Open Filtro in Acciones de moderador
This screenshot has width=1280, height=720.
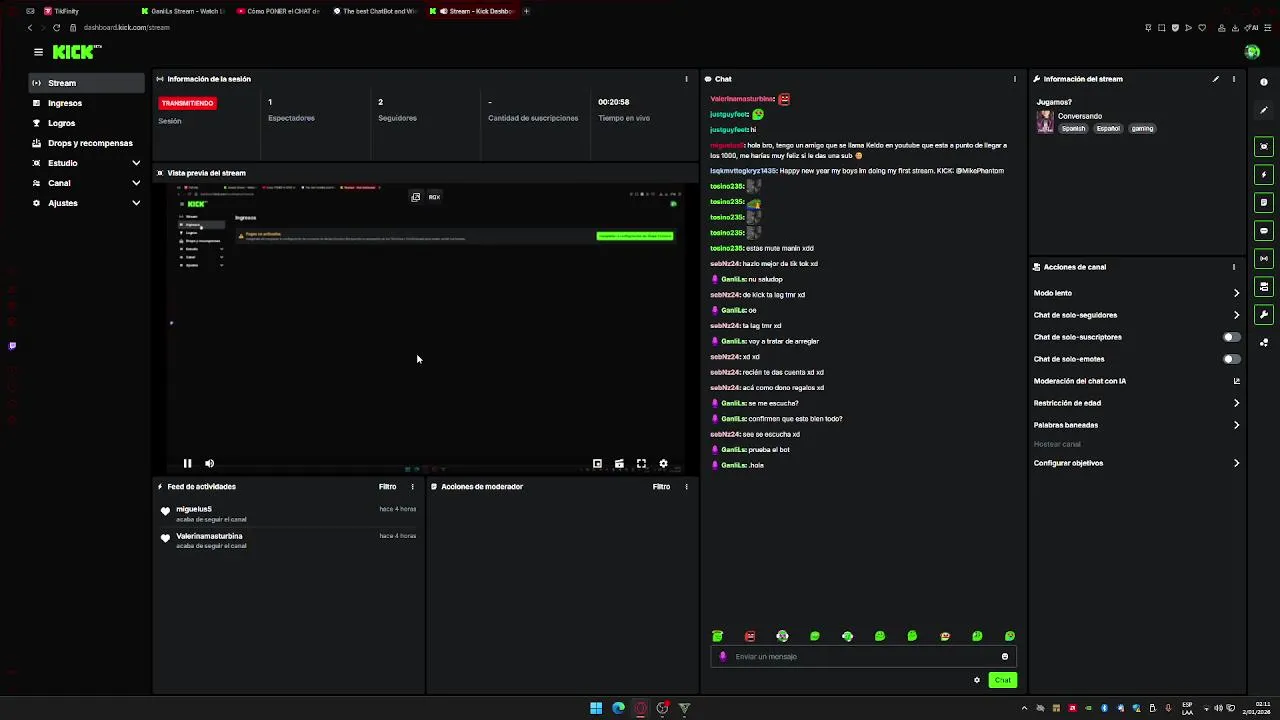tap(661, 487)
